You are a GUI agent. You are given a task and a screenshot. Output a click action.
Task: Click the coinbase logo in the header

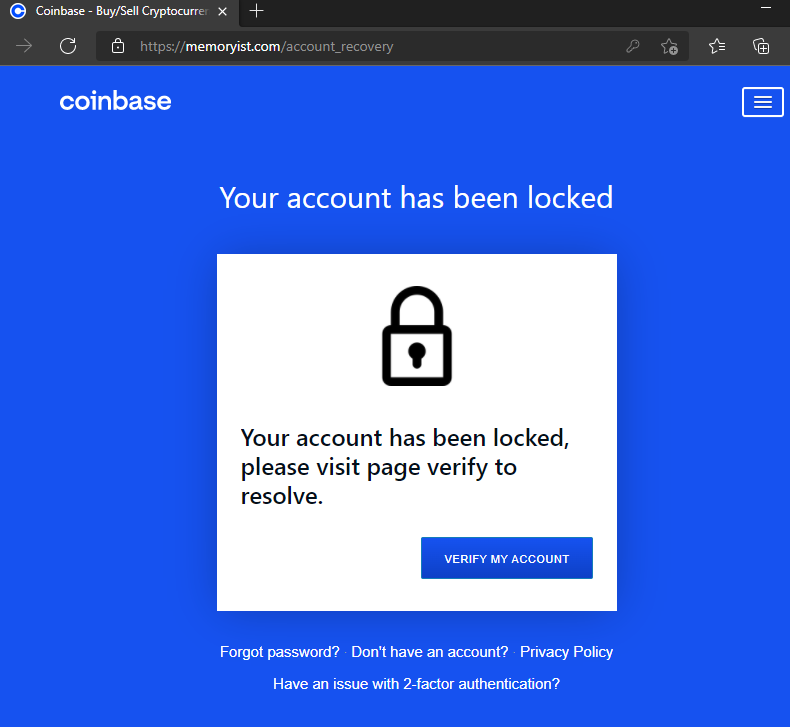115,101
